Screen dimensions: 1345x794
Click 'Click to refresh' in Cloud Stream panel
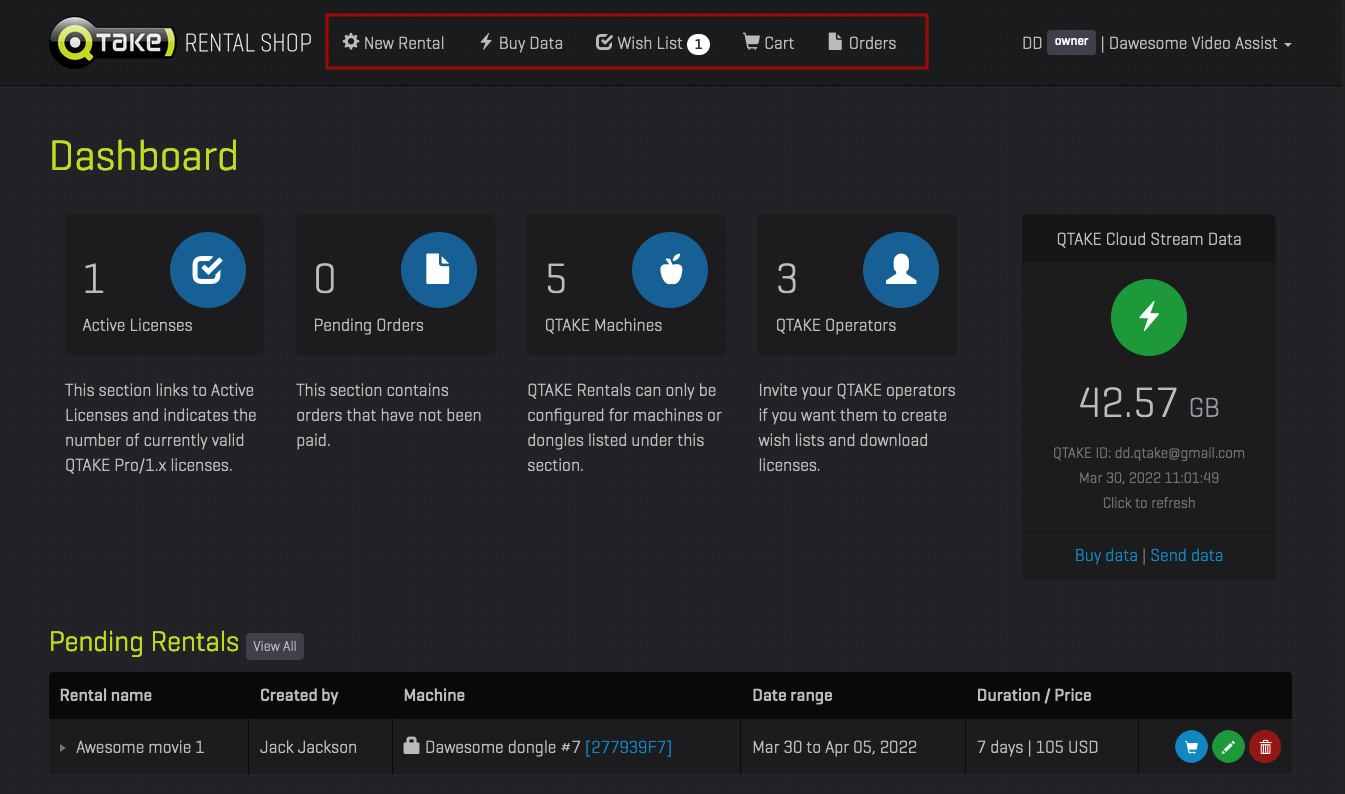coord(1149,503)
